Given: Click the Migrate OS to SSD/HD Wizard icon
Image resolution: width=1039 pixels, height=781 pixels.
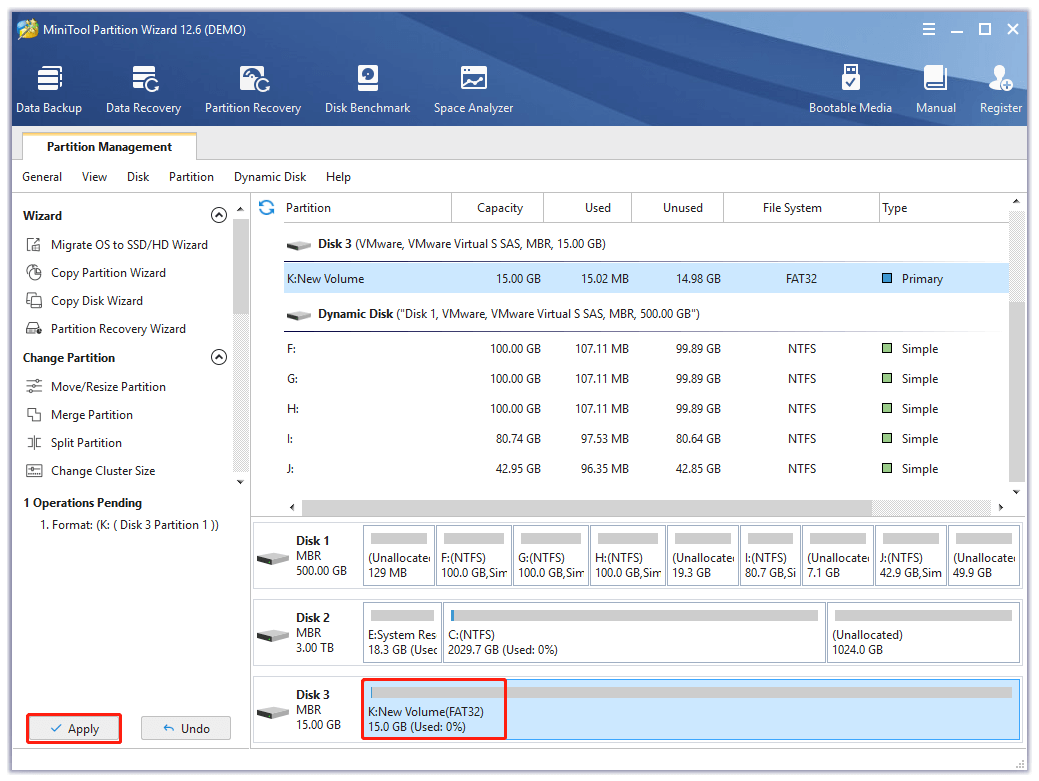Looking at the screenshot, I should pyautogui.click(x=34, y=244).
